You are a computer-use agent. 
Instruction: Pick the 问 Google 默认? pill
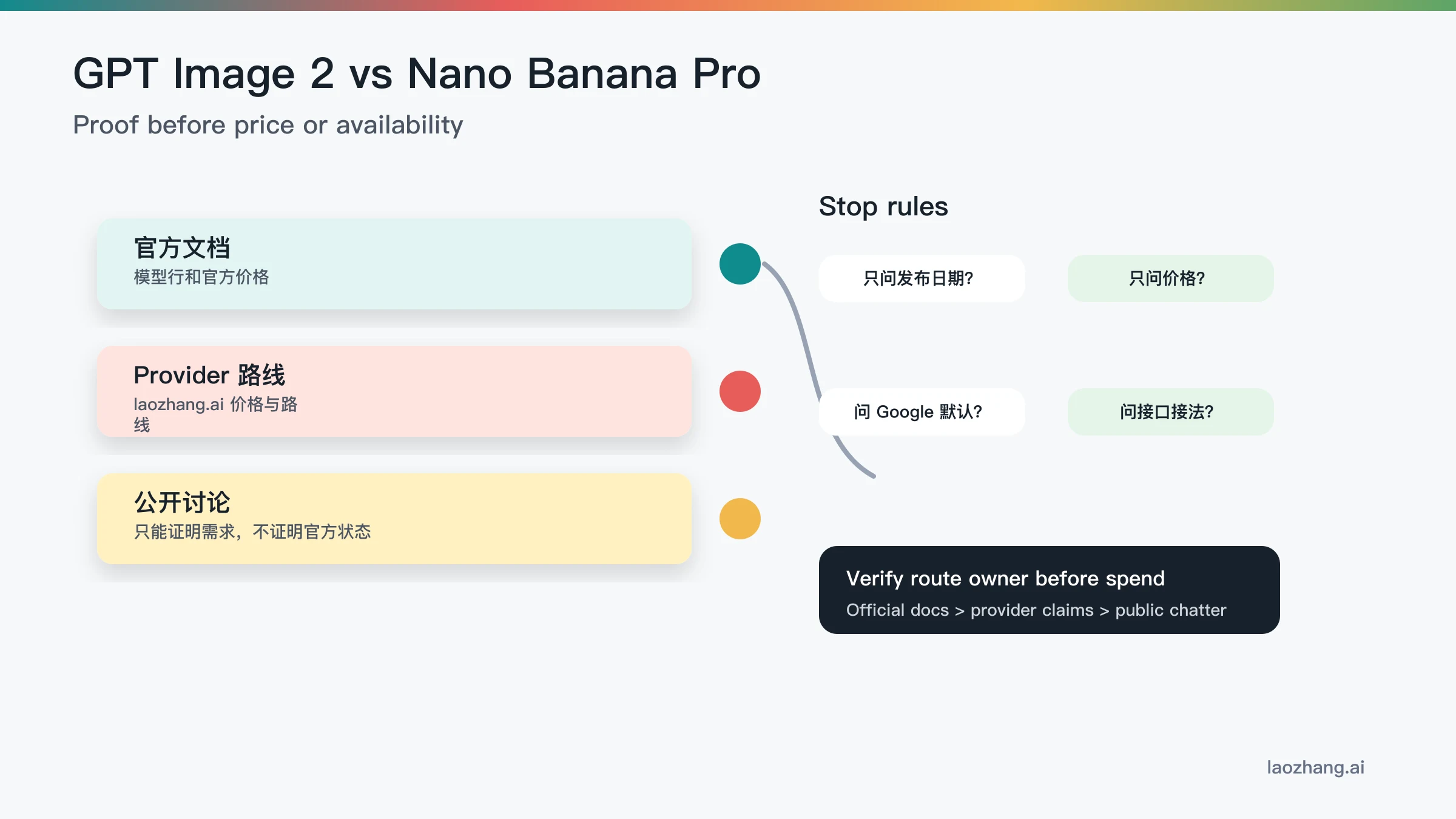922,412
